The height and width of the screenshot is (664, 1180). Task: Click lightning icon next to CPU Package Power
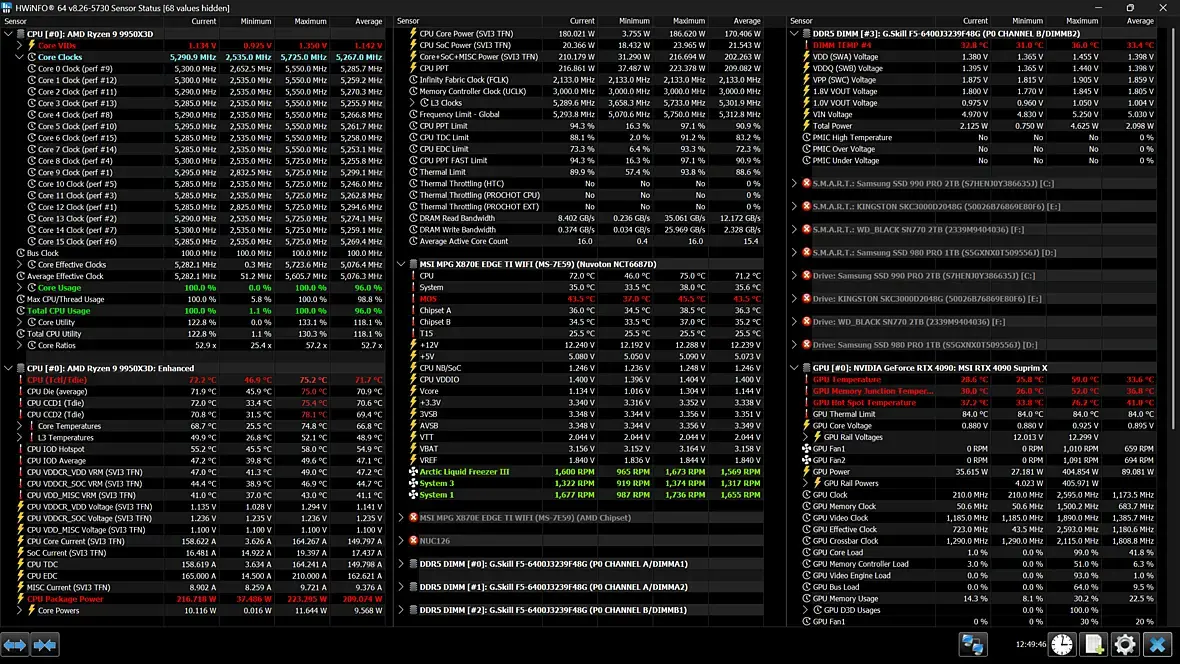click(x=20, y=599)
